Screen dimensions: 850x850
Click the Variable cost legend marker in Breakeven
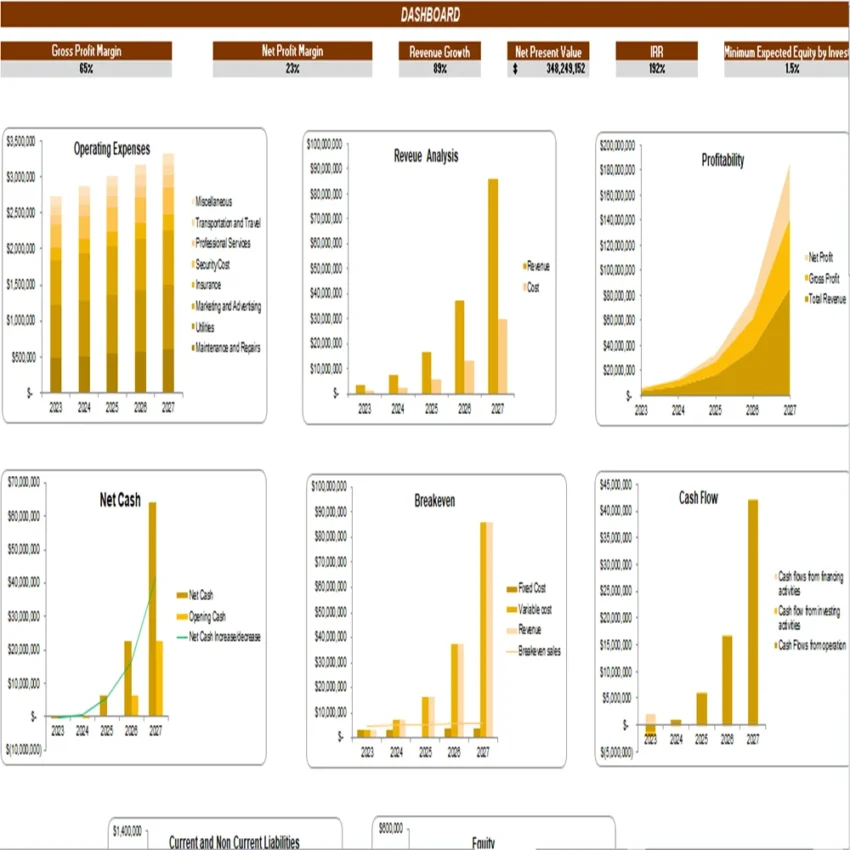(x=511, y=609)
